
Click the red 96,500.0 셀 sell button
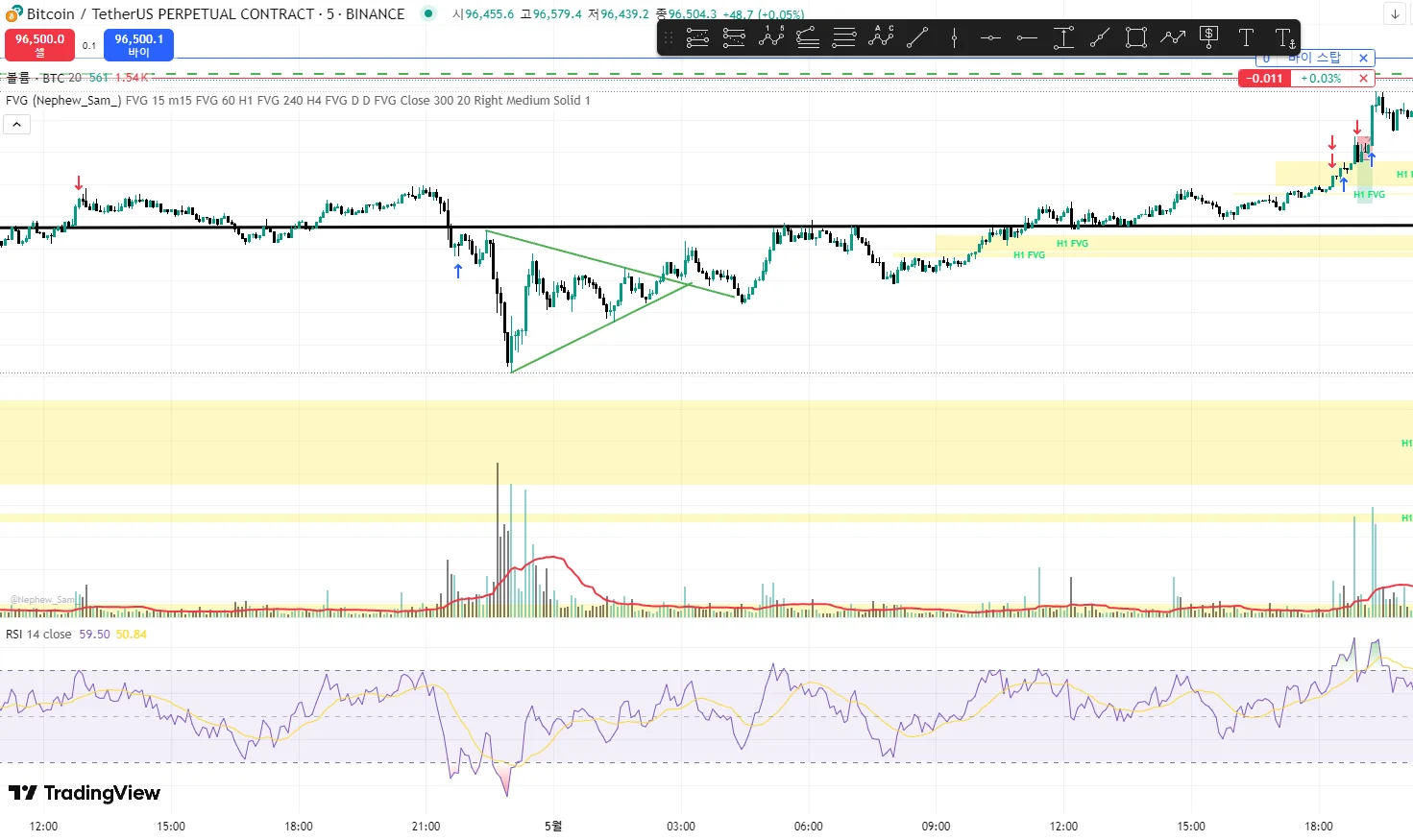(x=40, y=44)
